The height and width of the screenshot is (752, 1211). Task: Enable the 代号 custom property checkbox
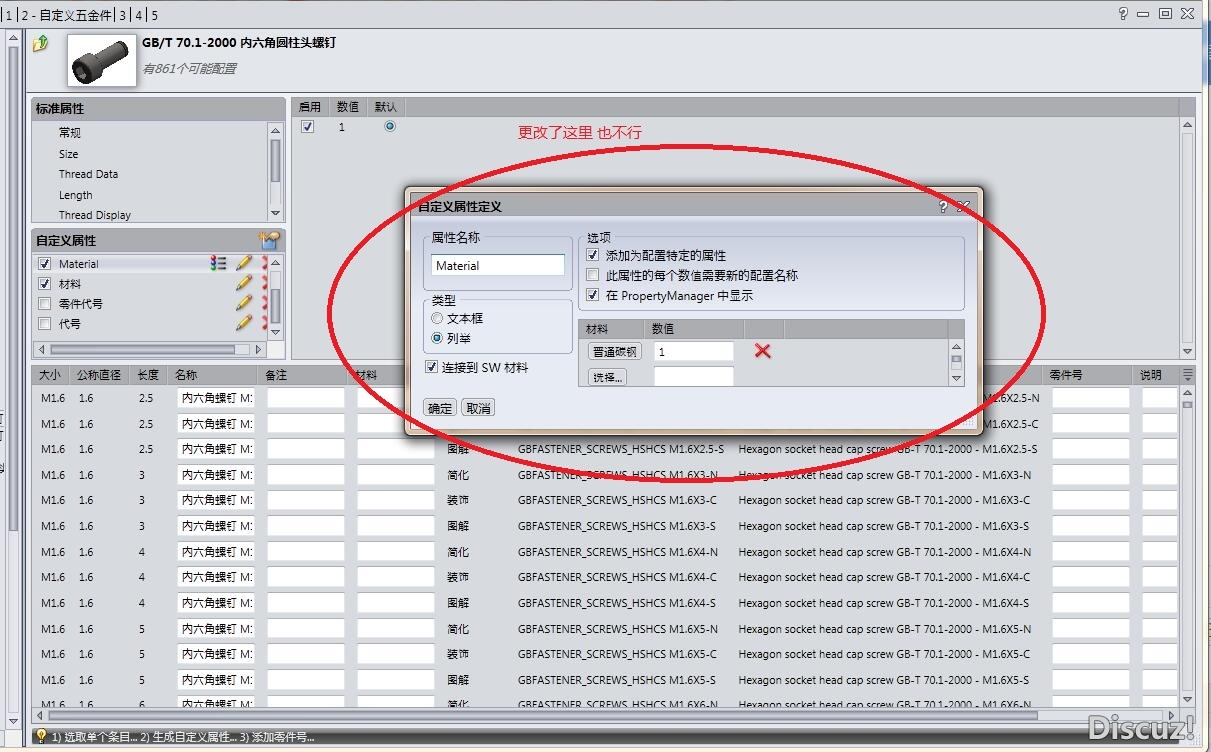tap(44, 324)
